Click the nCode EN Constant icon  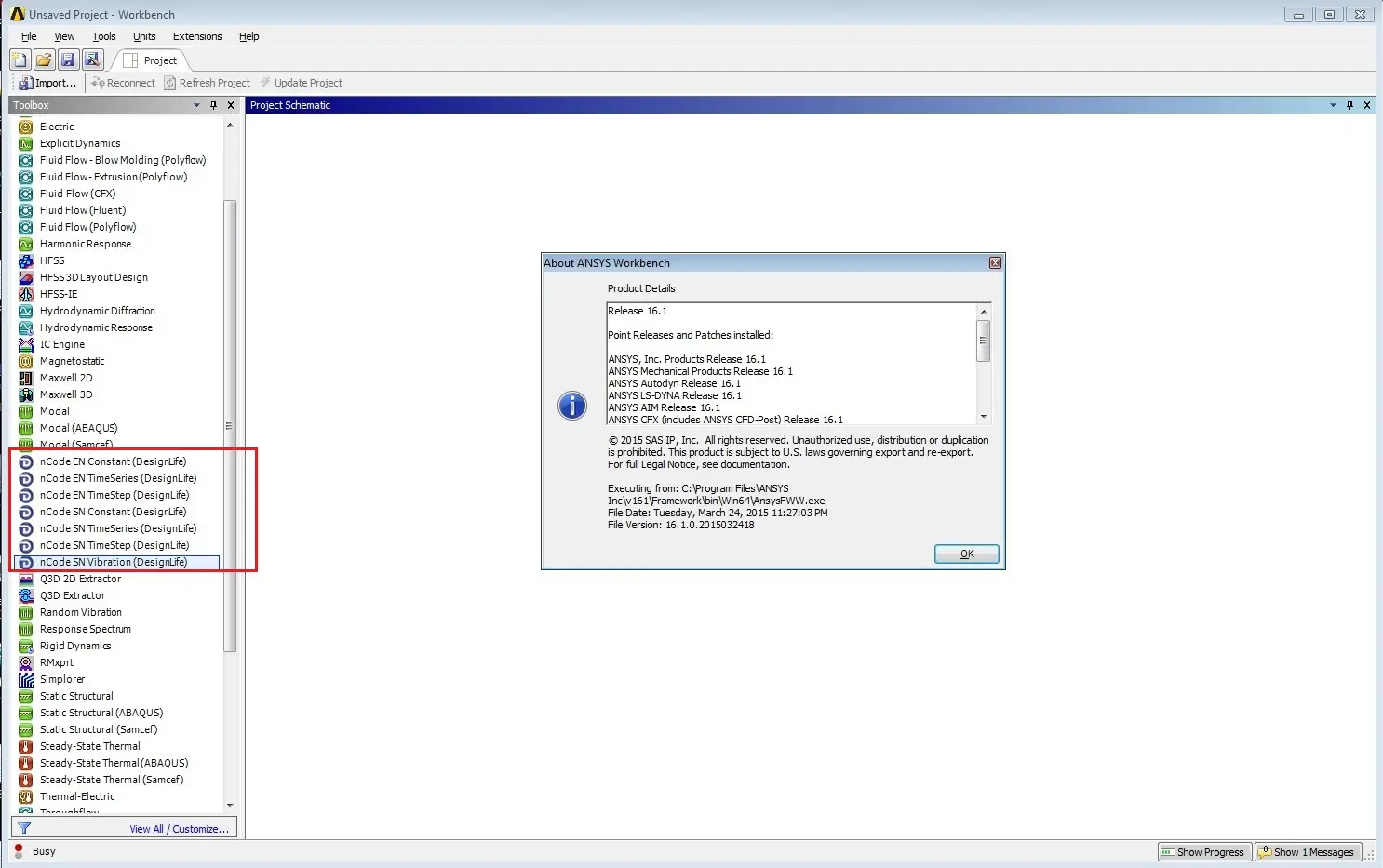(26, 461)
